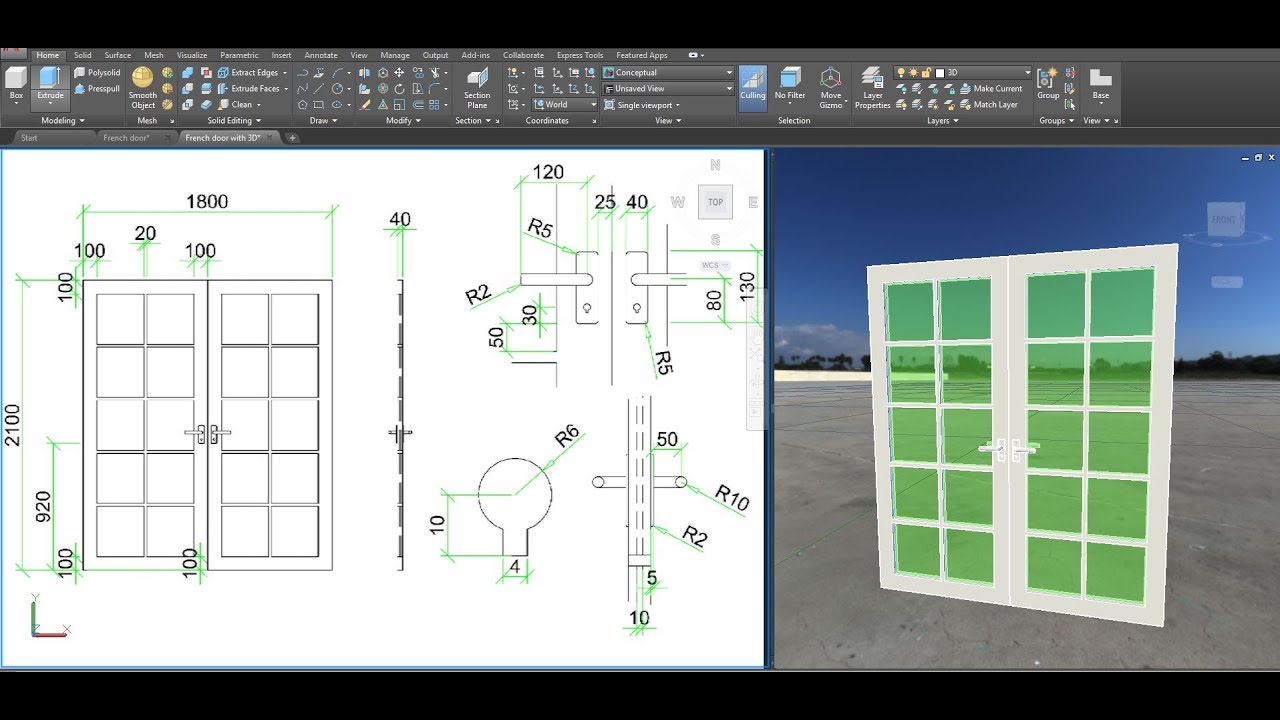This screenshot has height=720, width=1280.
Task: Select the Extrude Faces tool
Action: 248,88
